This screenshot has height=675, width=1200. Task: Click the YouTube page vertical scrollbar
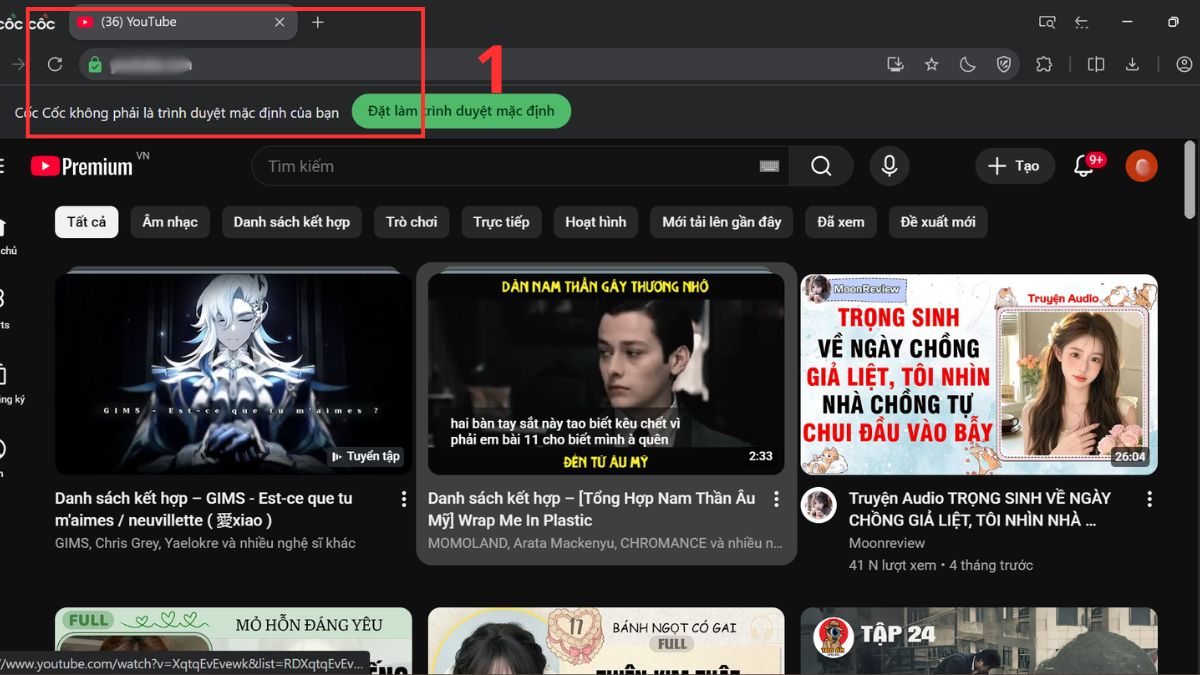point(1189,180)
